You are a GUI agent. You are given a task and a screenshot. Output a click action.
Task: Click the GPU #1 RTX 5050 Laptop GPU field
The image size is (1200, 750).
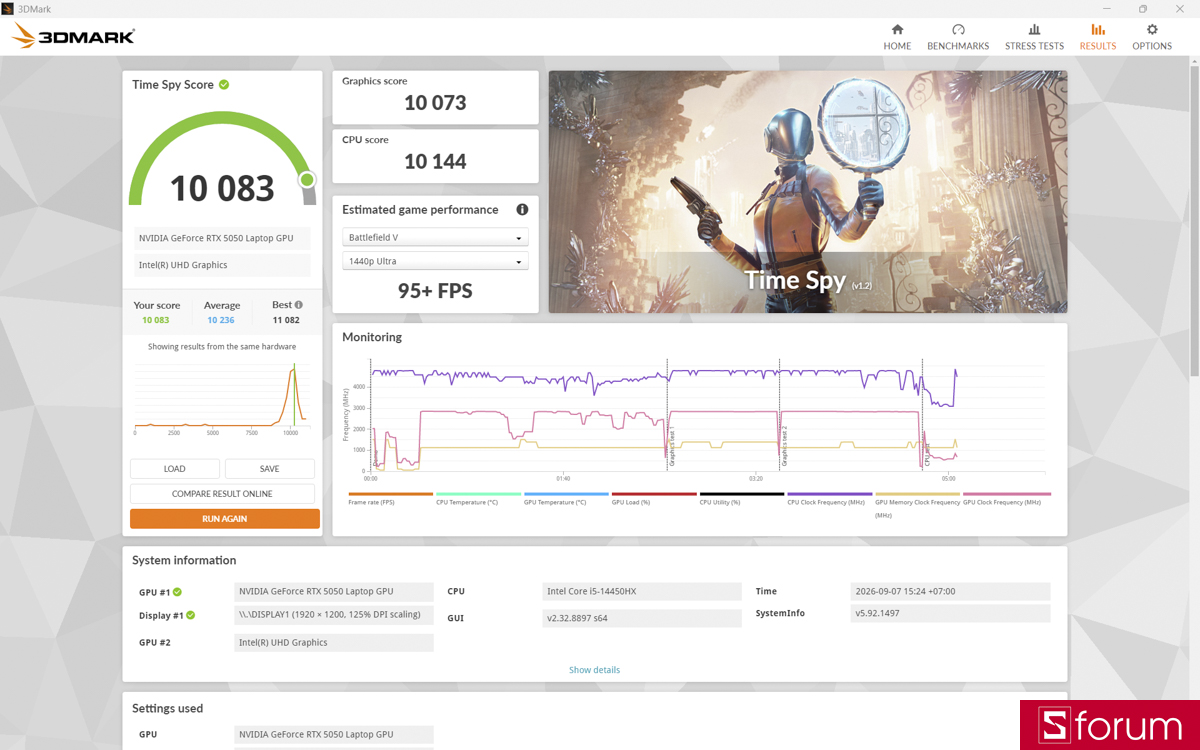pos(334,591)
